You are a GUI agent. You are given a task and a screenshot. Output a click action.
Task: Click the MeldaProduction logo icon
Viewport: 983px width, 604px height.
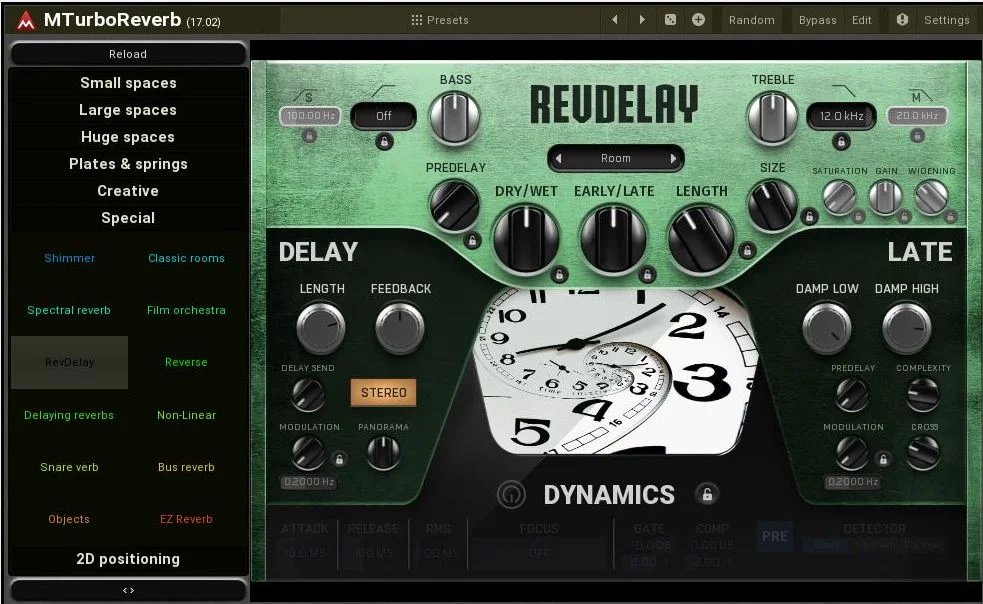(26, 21)
